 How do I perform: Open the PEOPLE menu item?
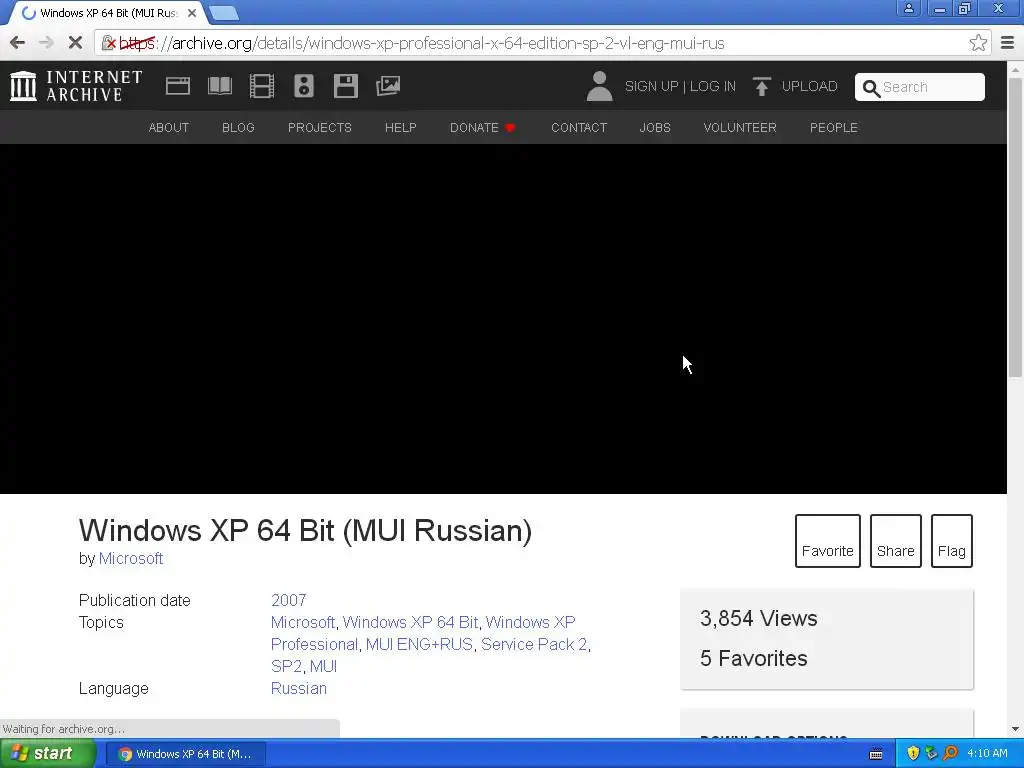pos(833,127)
